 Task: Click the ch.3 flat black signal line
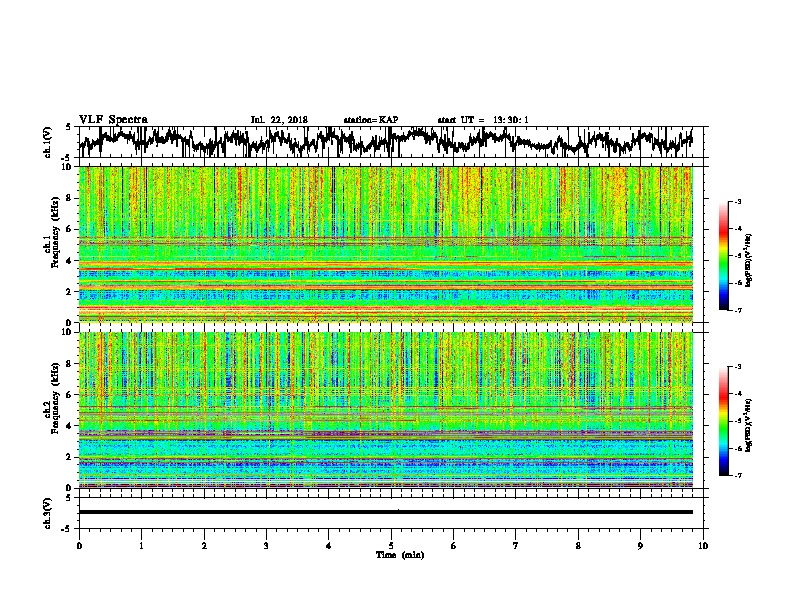tap(386, 512)
